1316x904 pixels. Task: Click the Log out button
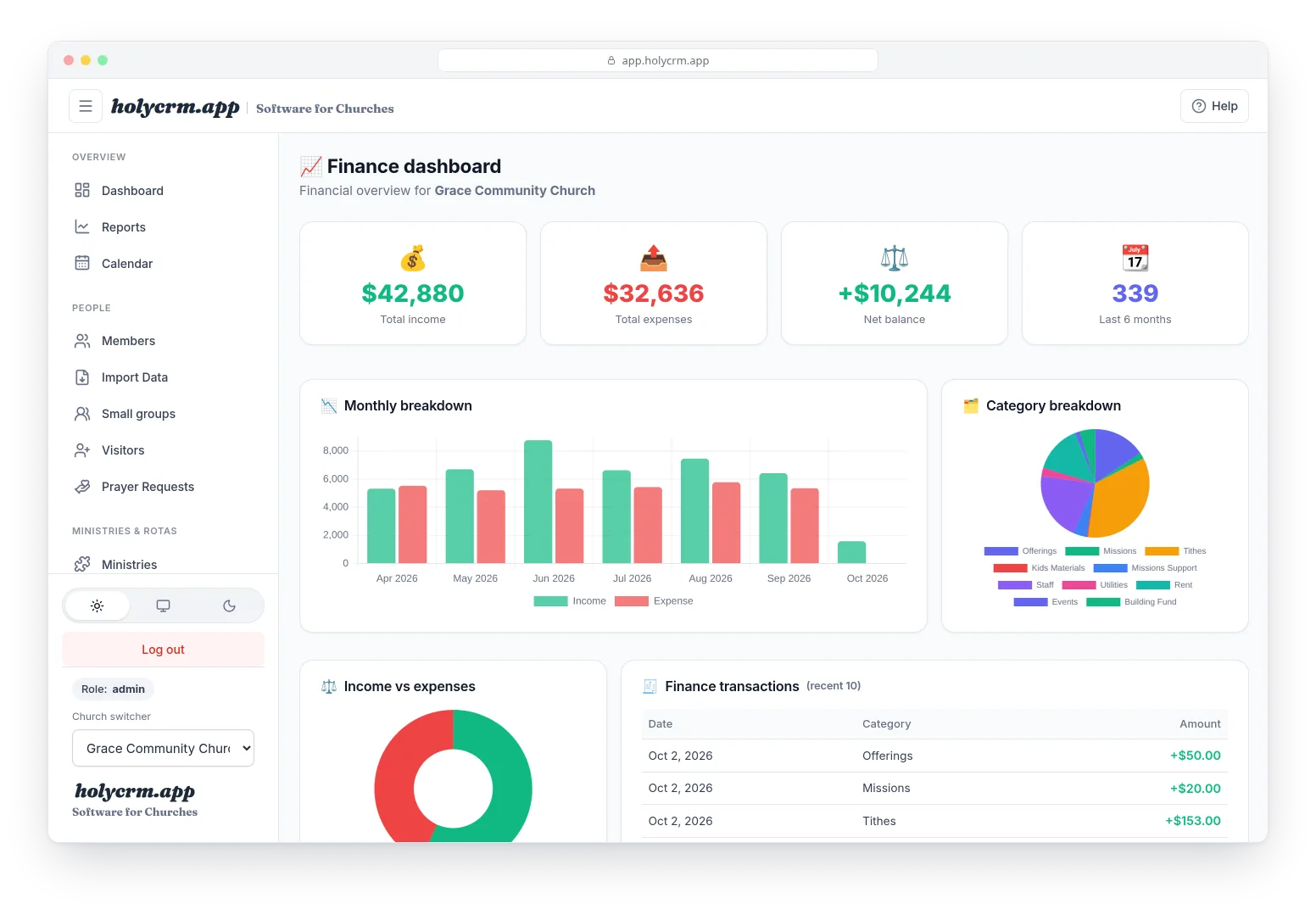tap(164, 649)
